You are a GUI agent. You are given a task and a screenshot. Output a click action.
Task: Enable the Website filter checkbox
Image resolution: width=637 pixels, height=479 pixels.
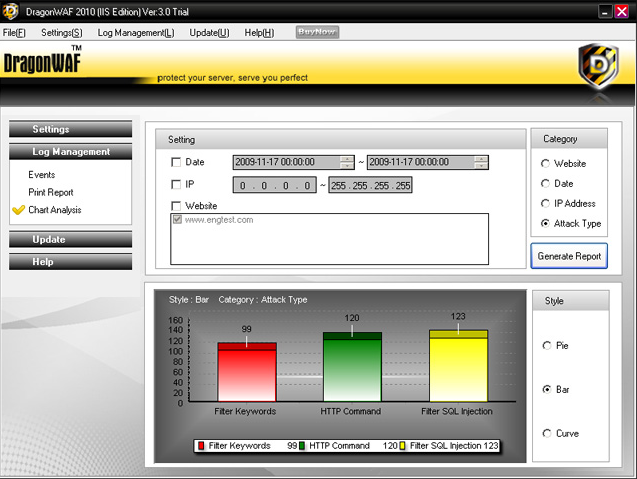[176, 206]
